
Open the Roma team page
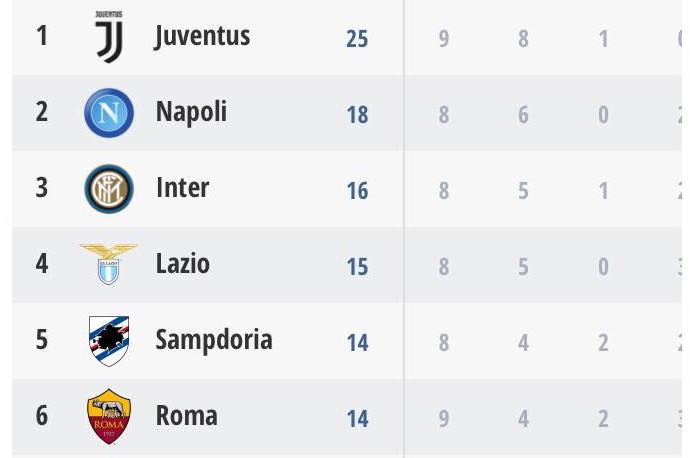(x=186, y=416)
